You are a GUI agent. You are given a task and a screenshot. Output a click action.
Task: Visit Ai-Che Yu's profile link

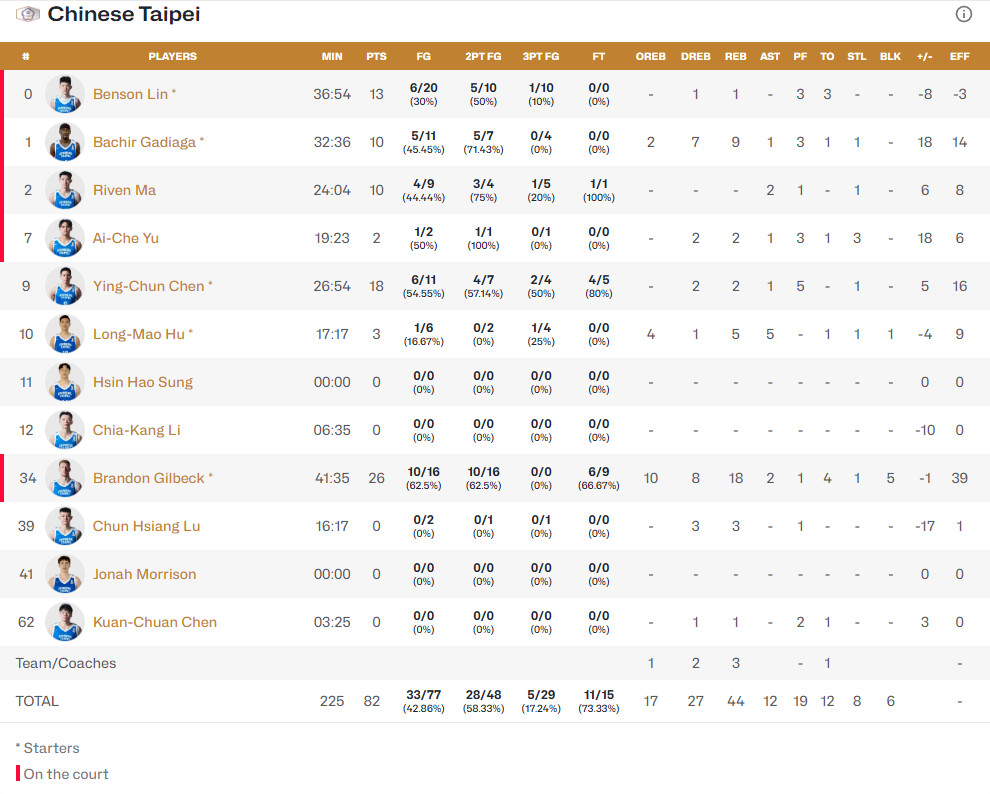click(126, 238)
